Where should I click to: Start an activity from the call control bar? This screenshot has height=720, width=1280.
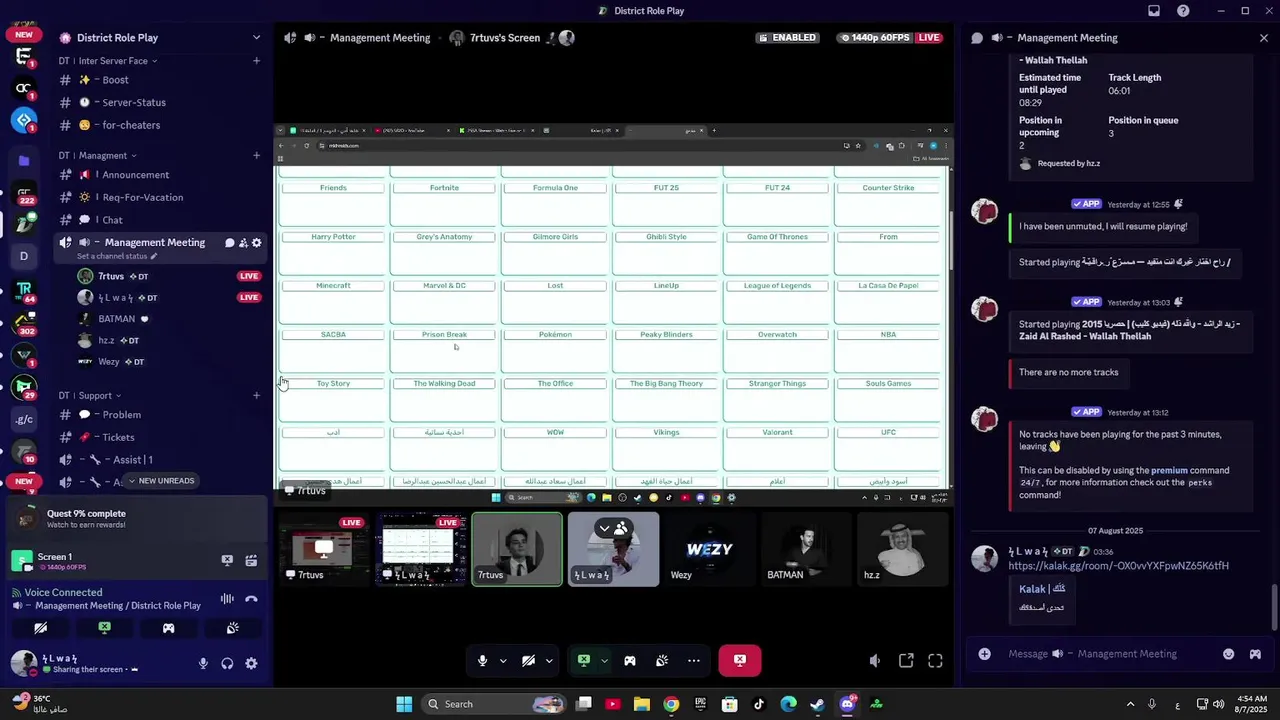[x=630, y=660]
